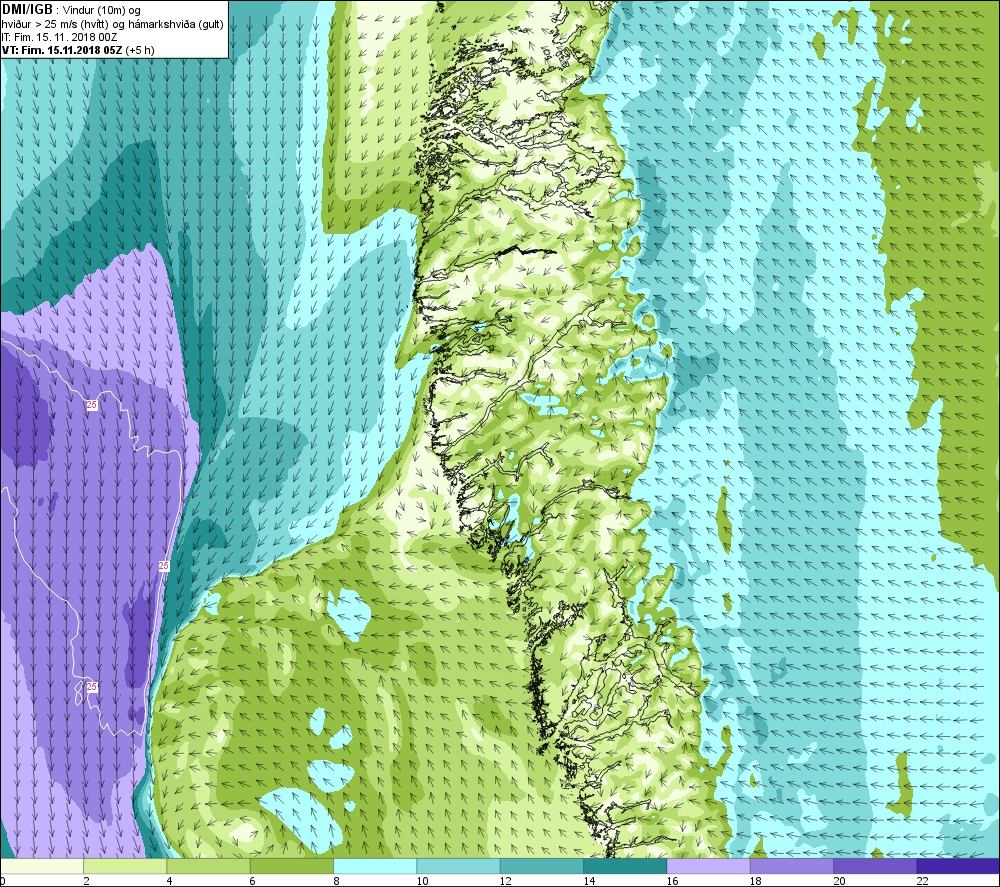Click the legend value label 14
Viewport: 1000px width, 887px height.
pyautogui.click(x=589, y=881)
